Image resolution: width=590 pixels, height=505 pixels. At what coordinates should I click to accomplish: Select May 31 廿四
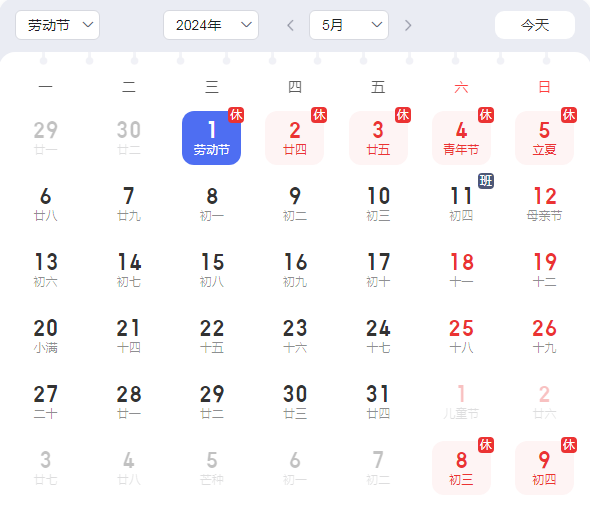coord(378,402)
